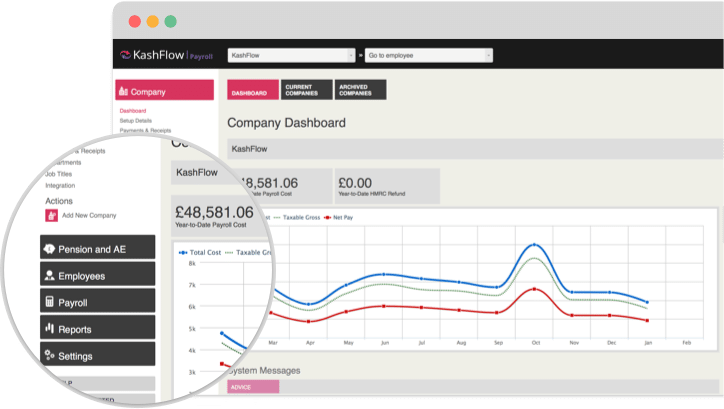Viewport: 724px width, 409px height.
Task: Toggle Net Pay series in legend
Action: (338, 214)
